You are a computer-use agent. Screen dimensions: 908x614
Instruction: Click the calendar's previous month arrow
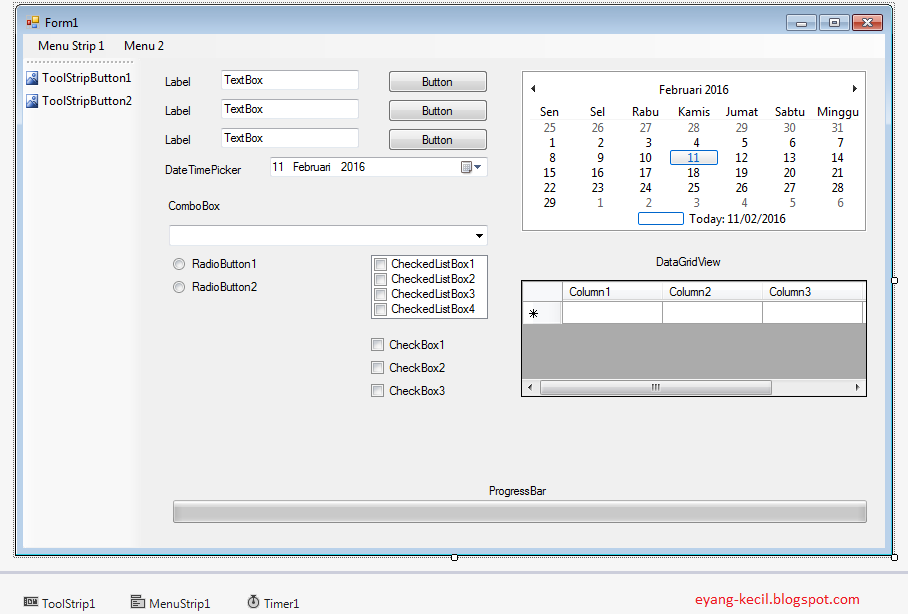[x=533, y=88]
